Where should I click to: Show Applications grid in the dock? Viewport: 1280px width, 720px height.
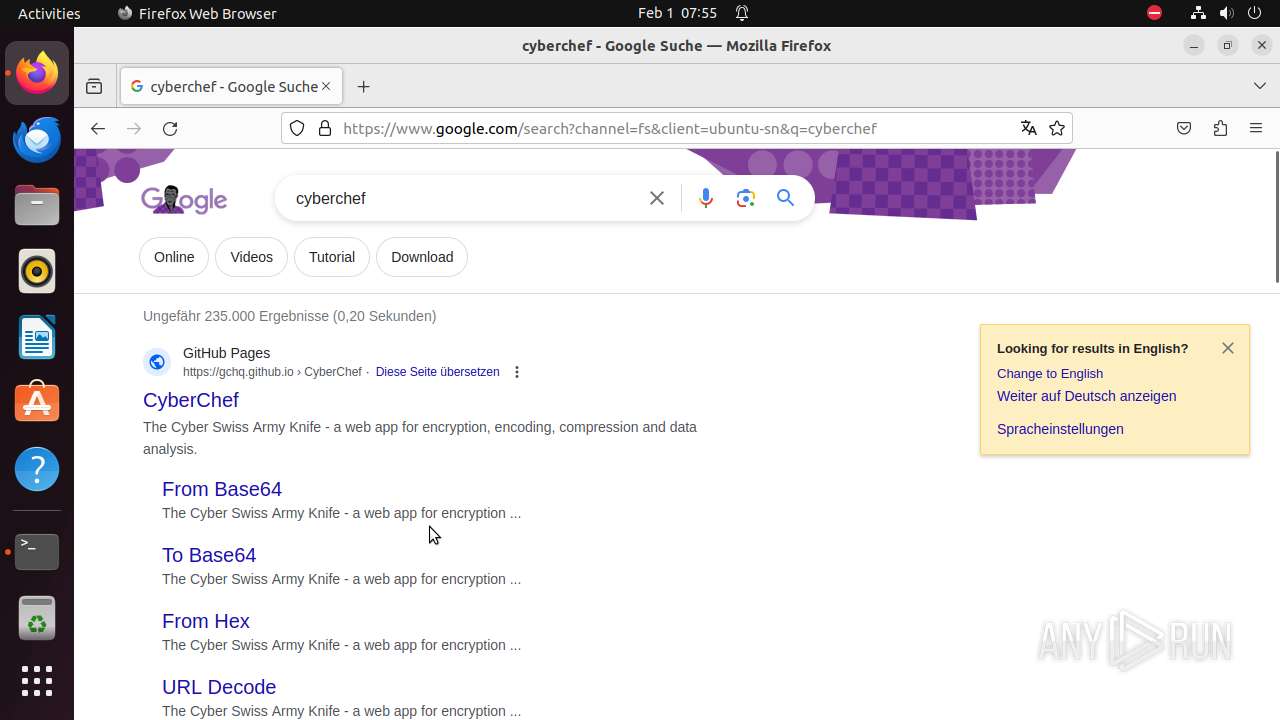point(37,682)
